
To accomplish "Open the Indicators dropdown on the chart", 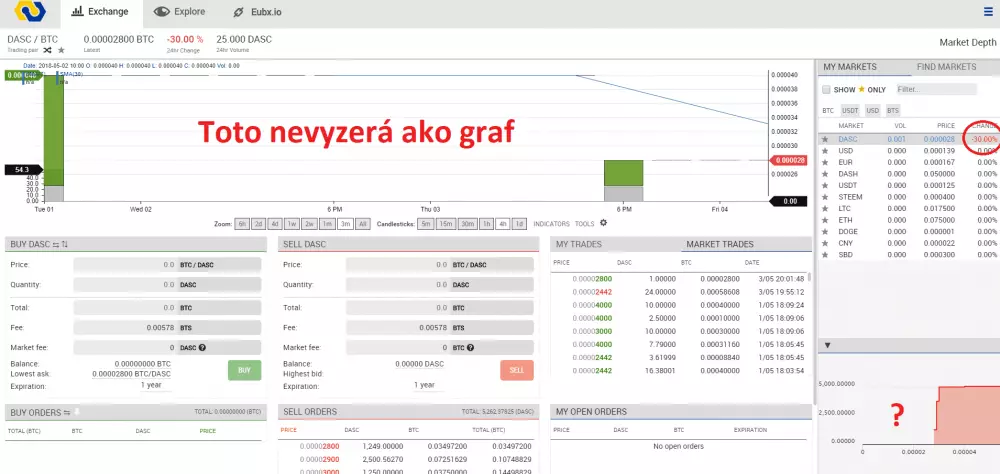I will [551, 224].
